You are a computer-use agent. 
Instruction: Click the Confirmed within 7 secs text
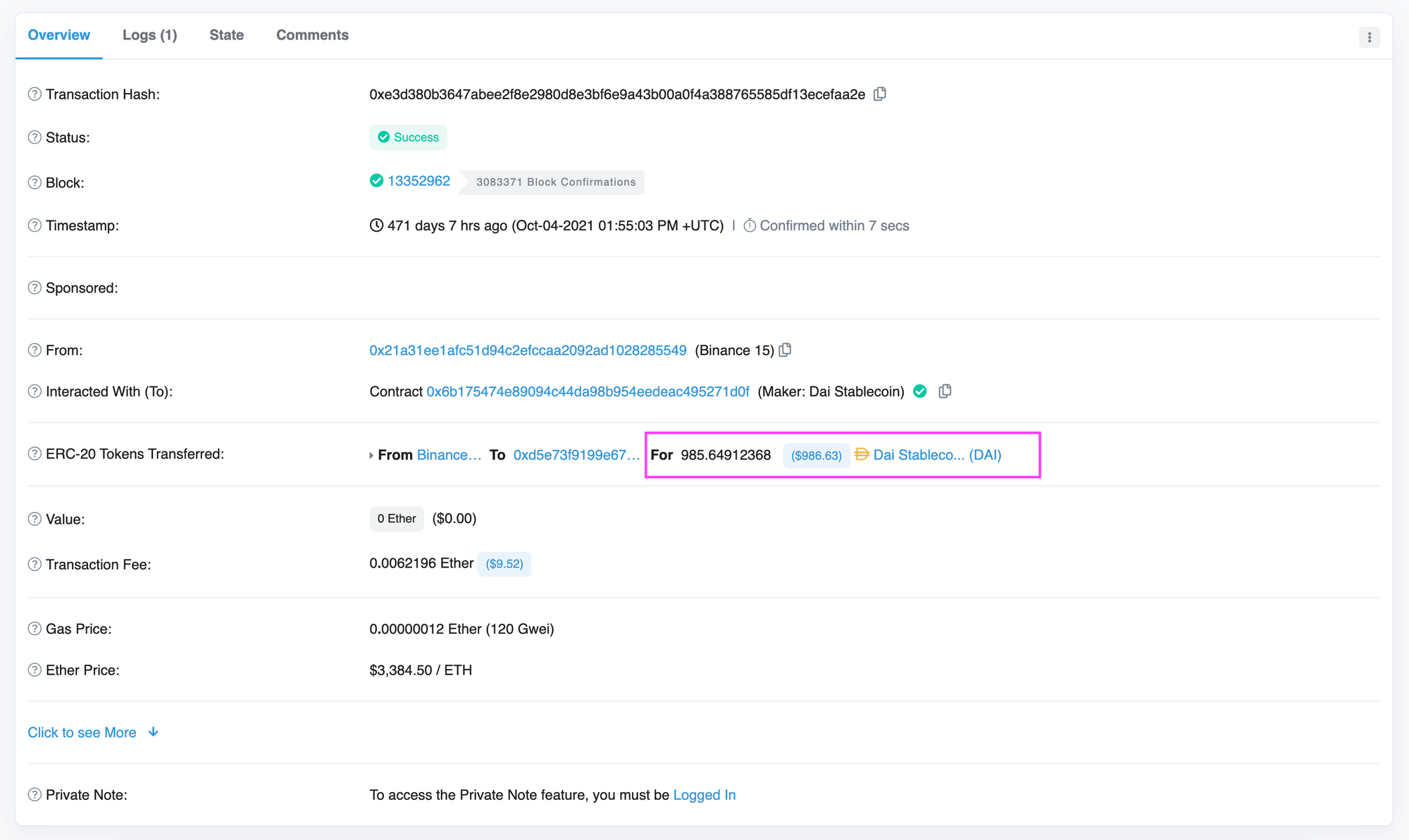[x=834, y=226]
